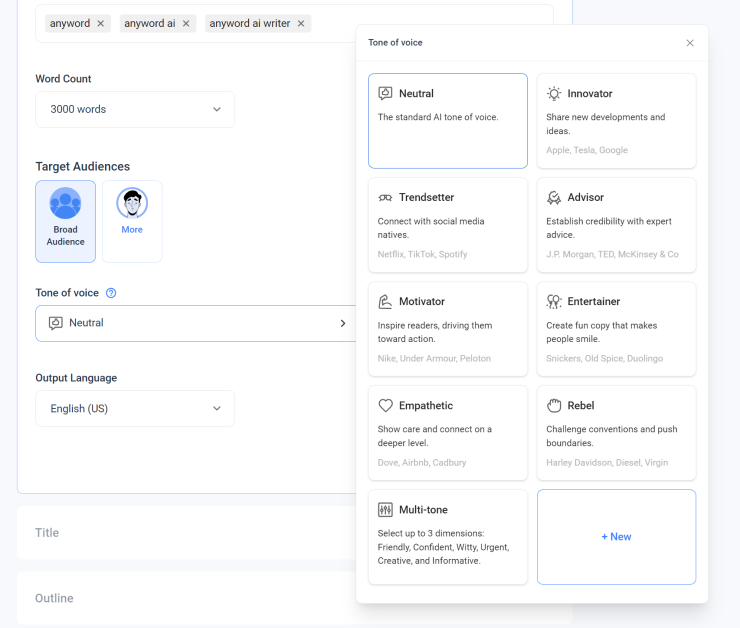Click the Entertainer balloons icon
This screenshot has height=628, width=740.
point(554,301)
